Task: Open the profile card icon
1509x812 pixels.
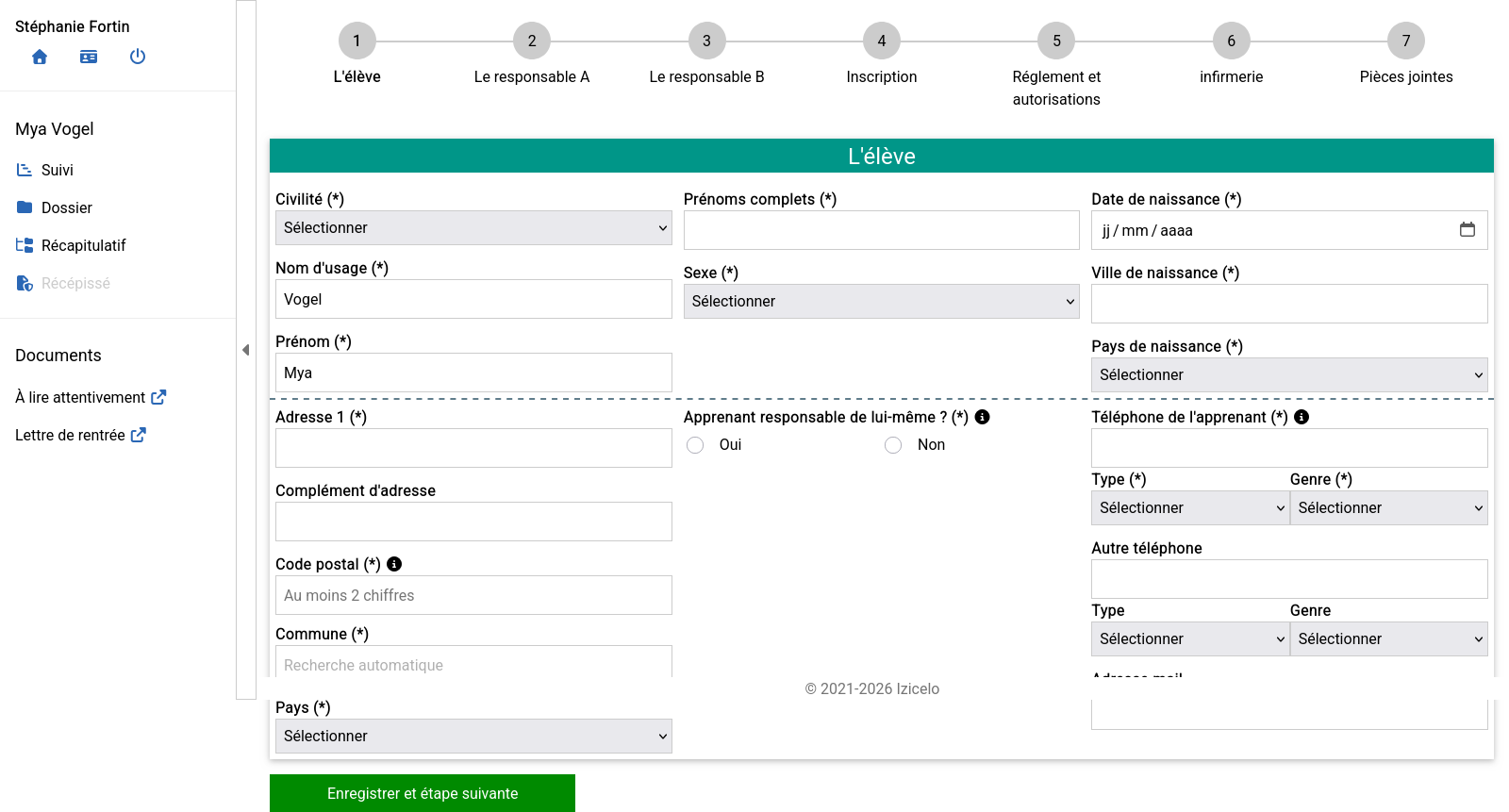Action: [89, 57]
